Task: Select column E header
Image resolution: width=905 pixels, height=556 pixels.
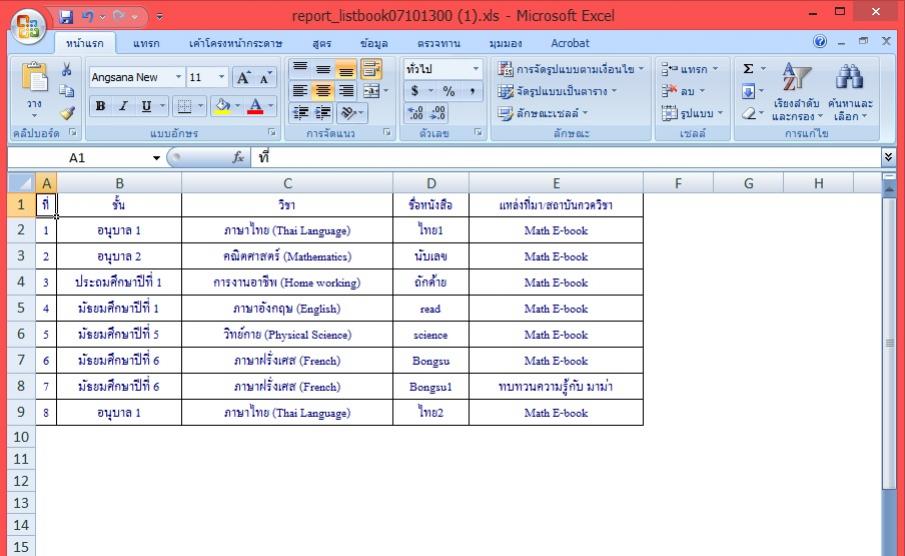Action: coord(556,183)
